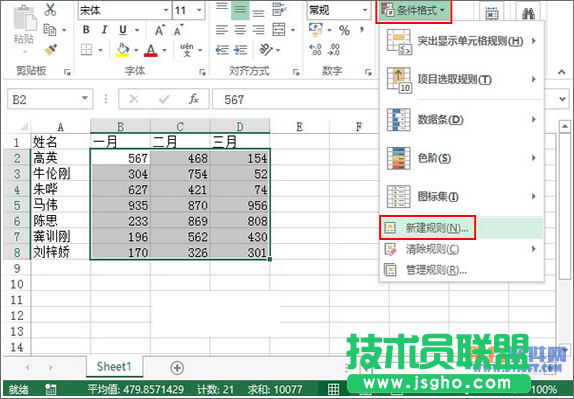
Task: Align text right
Action: coord(258,30)
